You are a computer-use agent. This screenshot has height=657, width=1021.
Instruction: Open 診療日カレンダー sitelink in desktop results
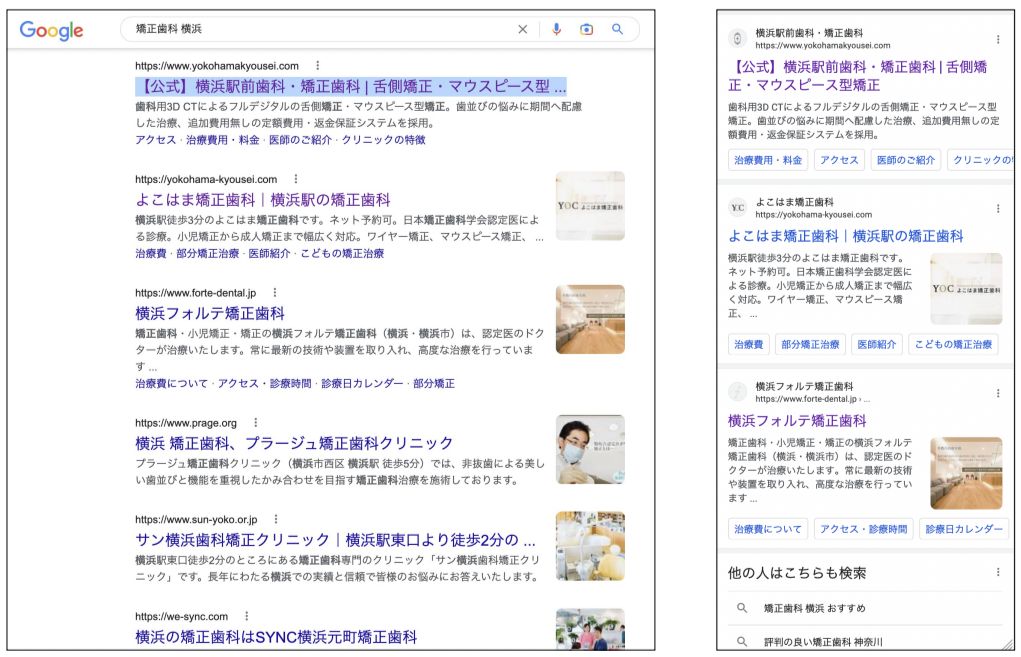[x=362, y=384]
